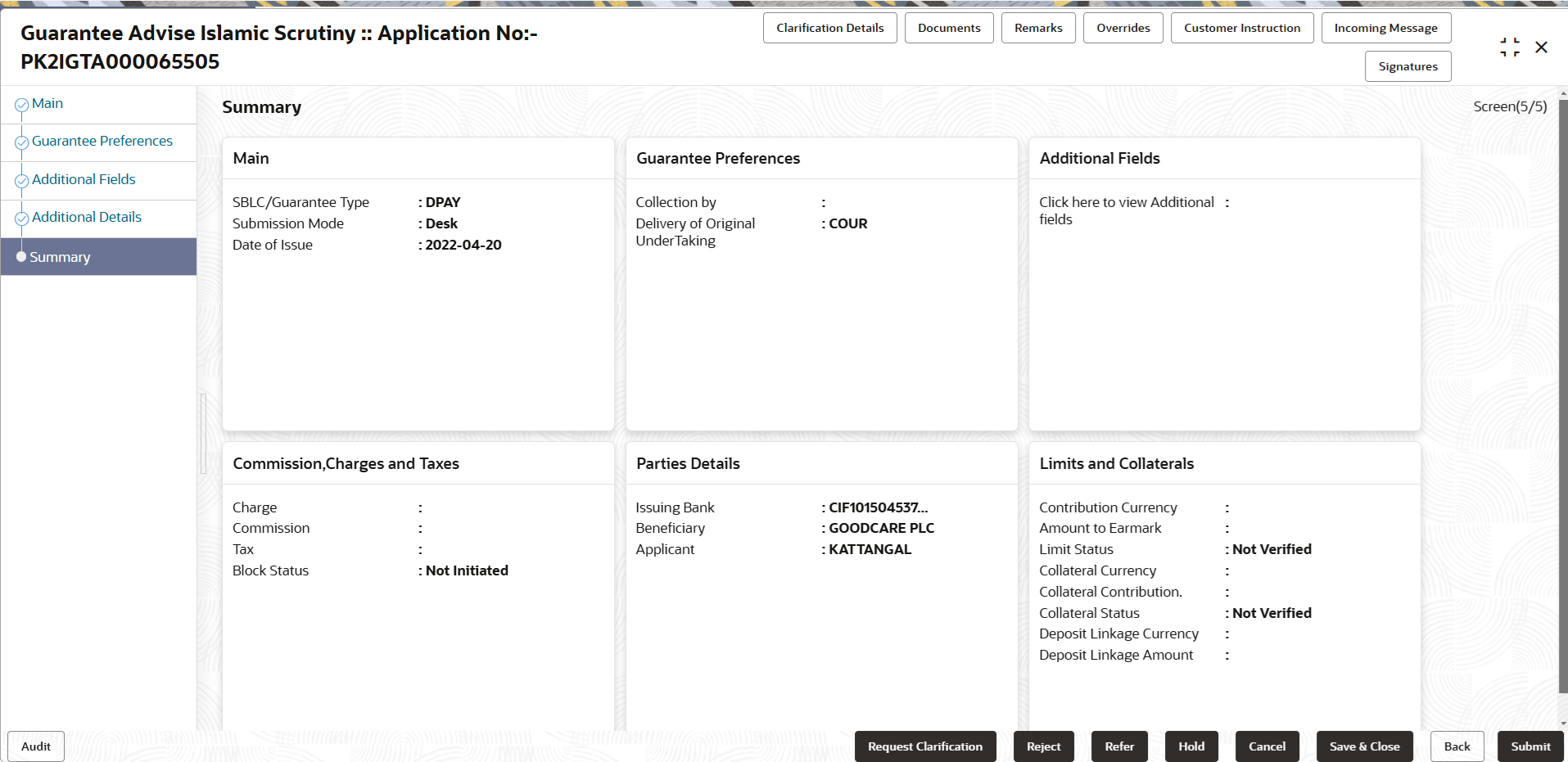
Task: Select the Submission Mode value Desk
Action: tap(441, 223)
